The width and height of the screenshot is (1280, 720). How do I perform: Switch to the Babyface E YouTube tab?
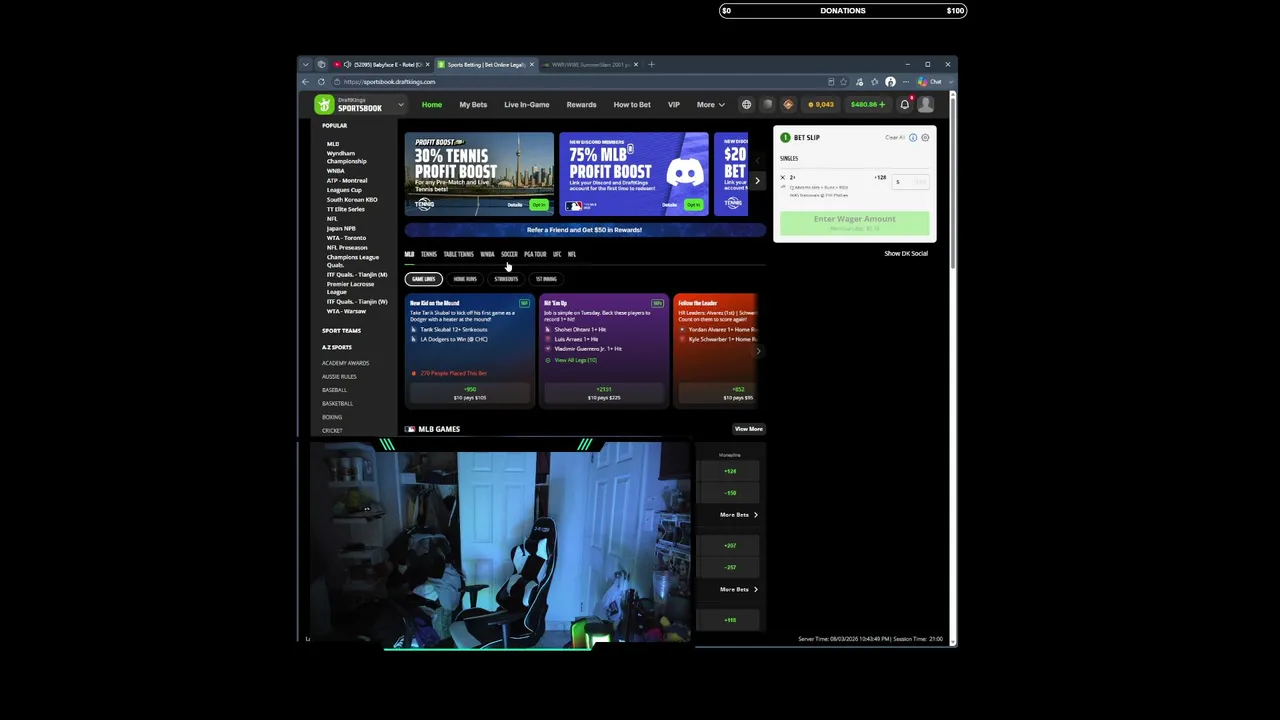pyautogui.click(x=380, y=65)
